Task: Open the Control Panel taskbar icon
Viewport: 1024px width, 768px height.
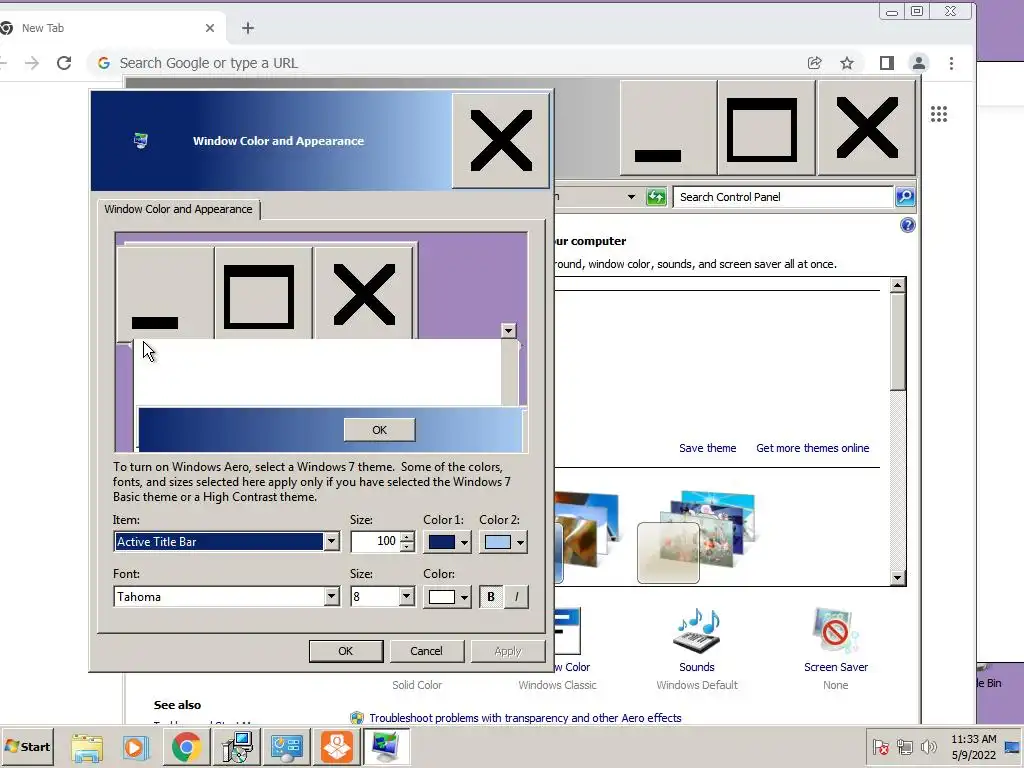Action: [287, 747]
